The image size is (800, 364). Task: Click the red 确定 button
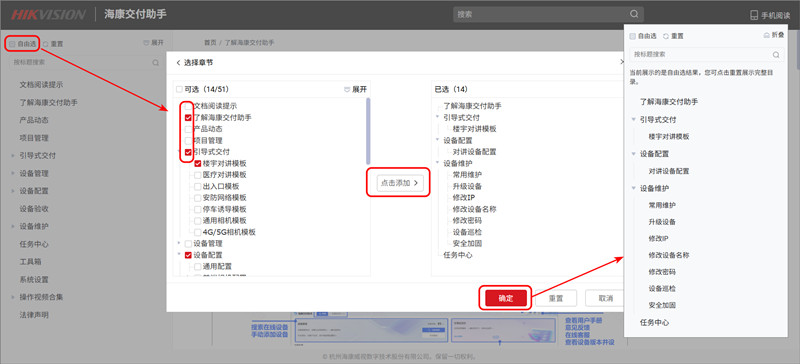(x=506, y=299)
